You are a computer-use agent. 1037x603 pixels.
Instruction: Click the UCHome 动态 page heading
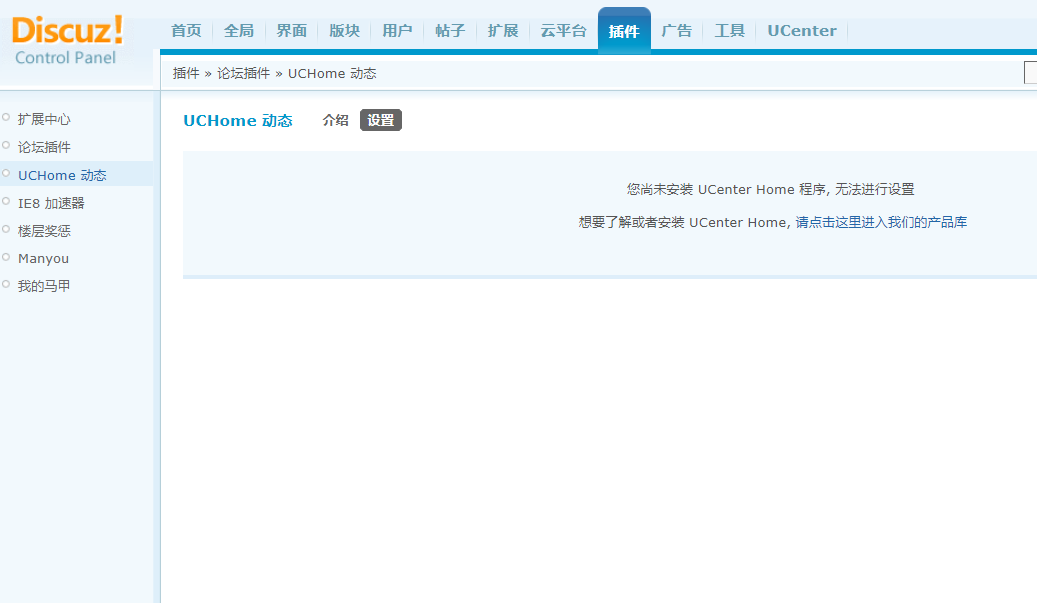(237, 120)
